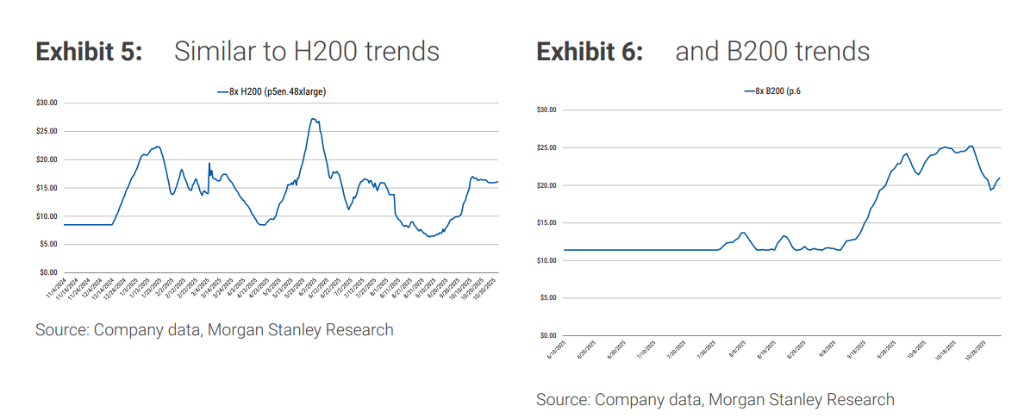This screenshot has height=420, width=1024.
Task: Click the 8x B200 legend label
Action: coord(783,92)
